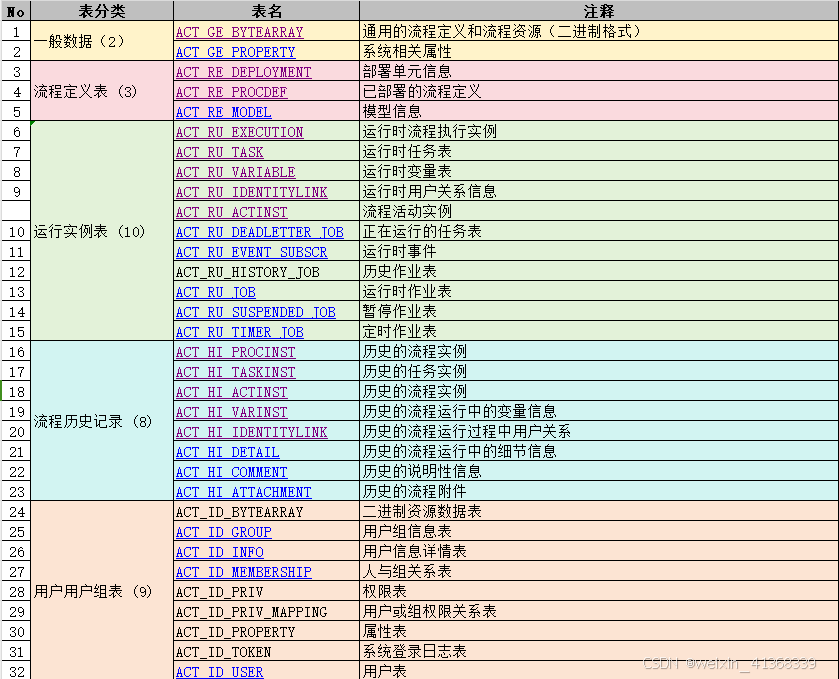Select the 一般数据（2） category cell
The image size is (839, 679).
[x=102, y=41]
